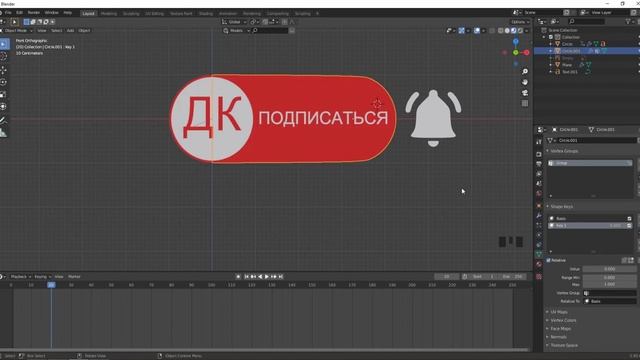Toggle the snap magnet button
The width and height of the screenshot is (640, 360).
pos(265,22)
